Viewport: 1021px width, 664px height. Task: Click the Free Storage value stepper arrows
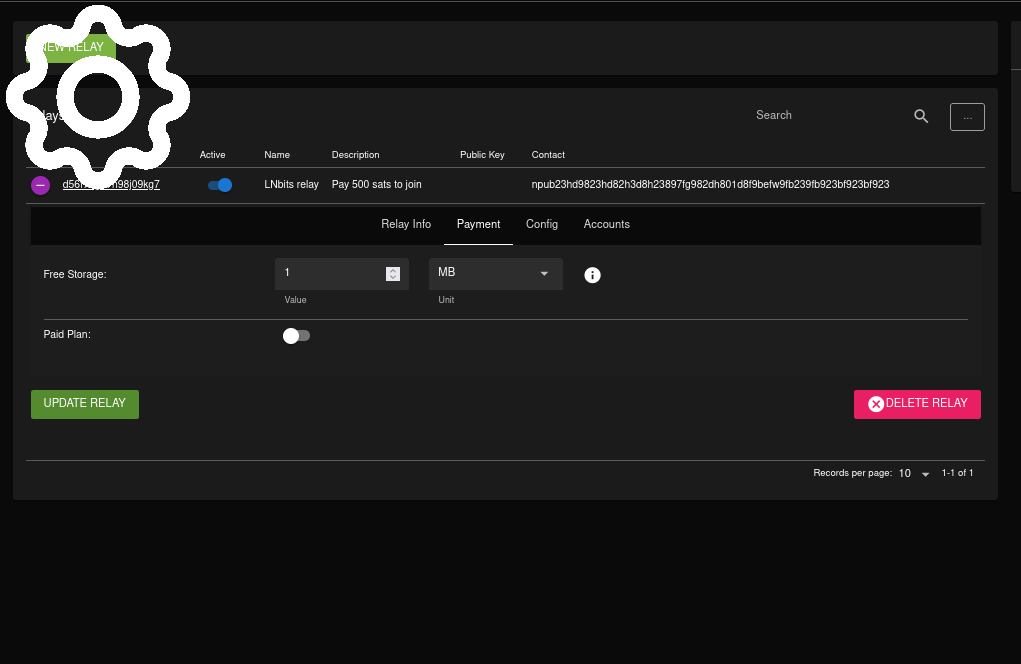click(x=393, y=274)
